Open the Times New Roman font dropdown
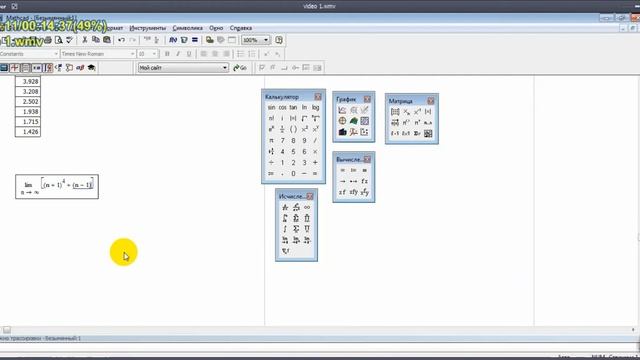The image size is (640, 360). tap(132, 54)
